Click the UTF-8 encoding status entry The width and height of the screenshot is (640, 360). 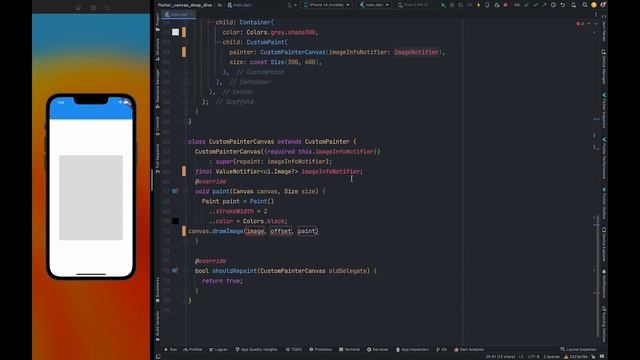[533, 357]
